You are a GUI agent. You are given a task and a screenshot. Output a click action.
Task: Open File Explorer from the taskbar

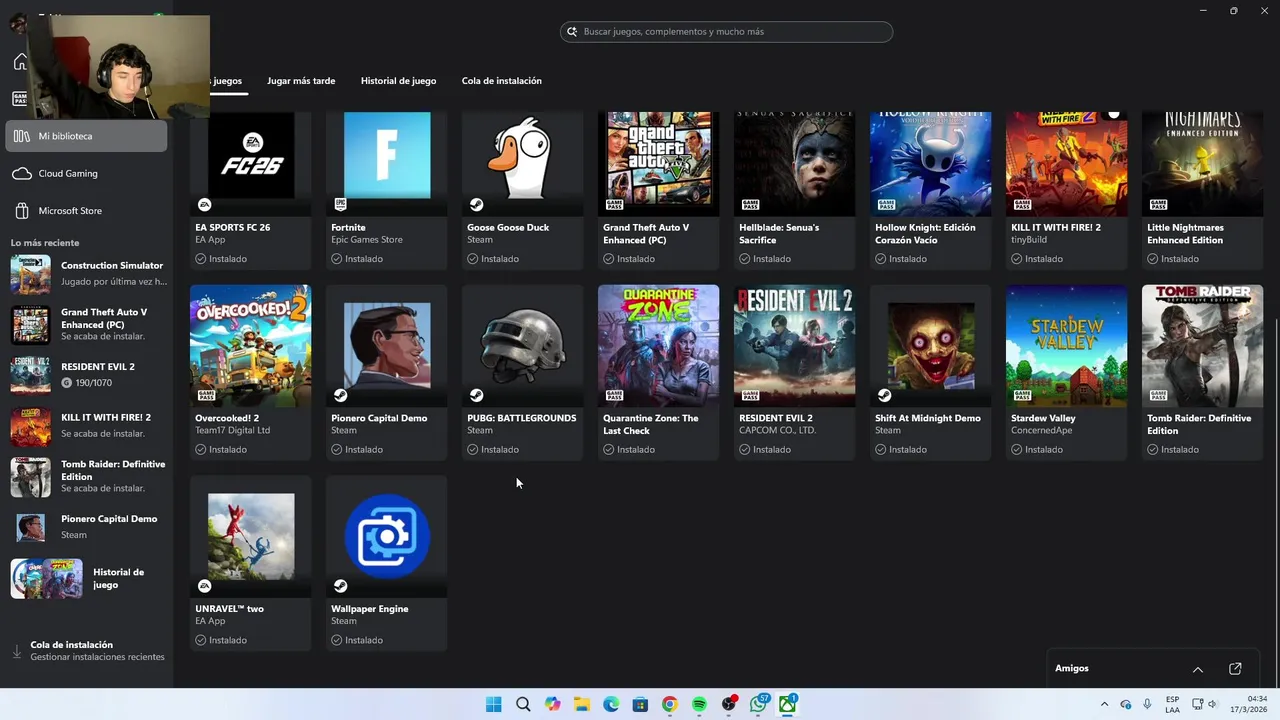(582, 704)
